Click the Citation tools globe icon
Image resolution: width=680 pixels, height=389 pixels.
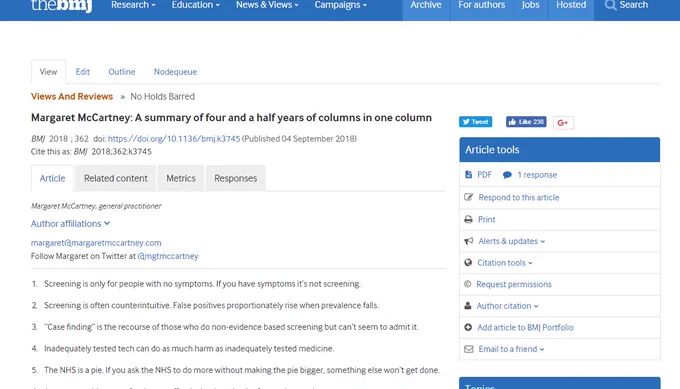[x=468, y=262]
